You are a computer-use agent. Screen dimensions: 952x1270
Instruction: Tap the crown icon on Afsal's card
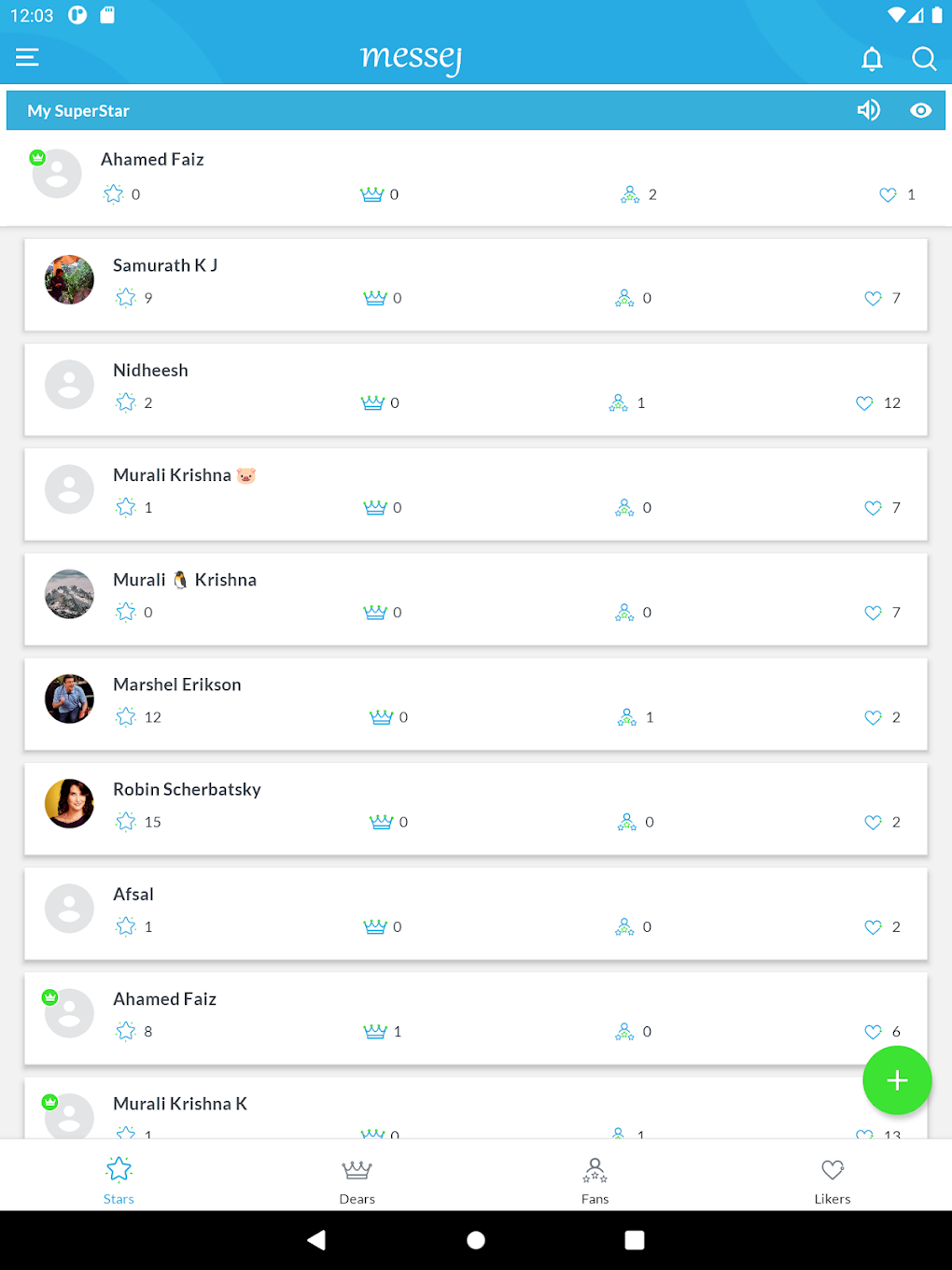click(375, 926)
